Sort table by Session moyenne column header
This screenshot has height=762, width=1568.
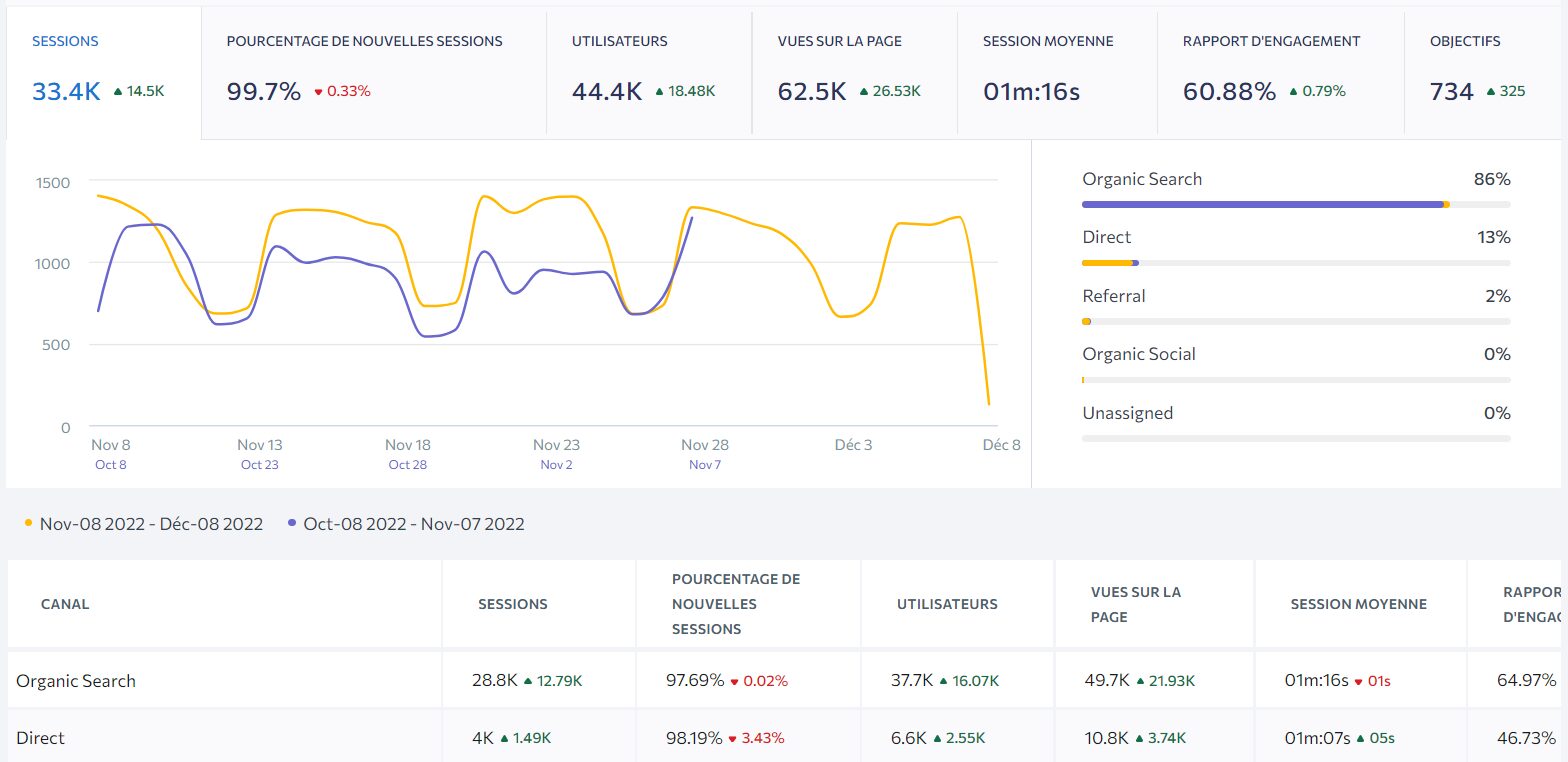coord(1359,604)
